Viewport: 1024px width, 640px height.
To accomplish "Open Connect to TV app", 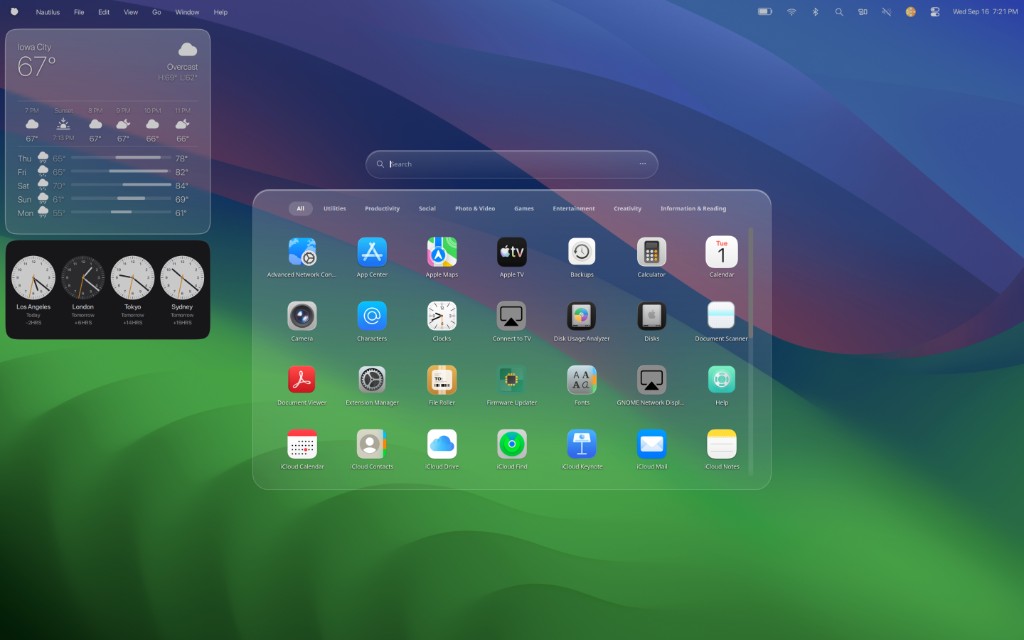I will tap(511, 316).
